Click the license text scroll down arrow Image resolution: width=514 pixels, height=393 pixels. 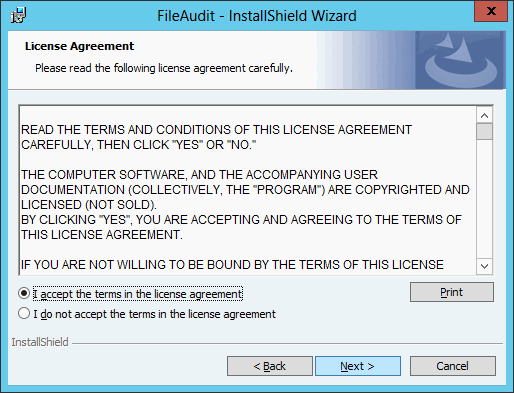[484, 266]
